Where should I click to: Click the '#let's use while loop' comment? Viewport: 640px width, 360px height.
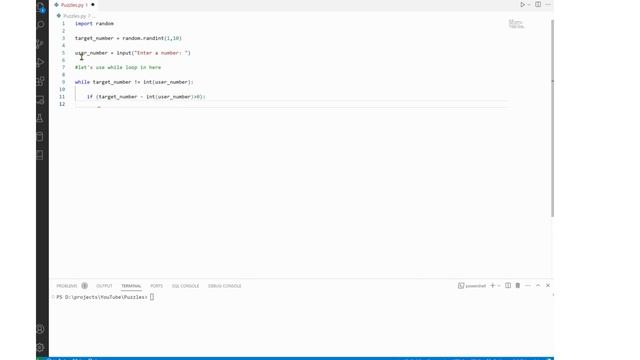118,67
